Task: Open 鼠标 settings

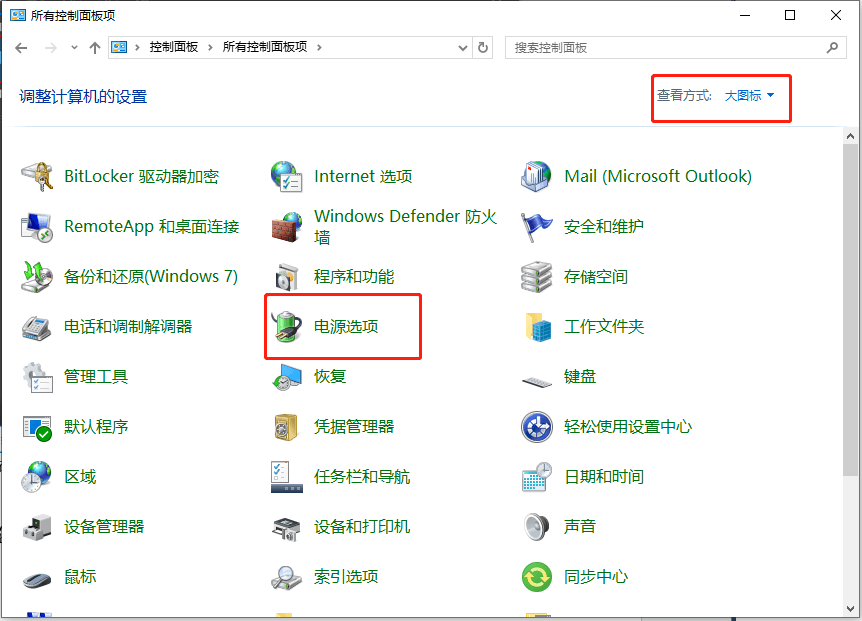Action: [79, 576]
